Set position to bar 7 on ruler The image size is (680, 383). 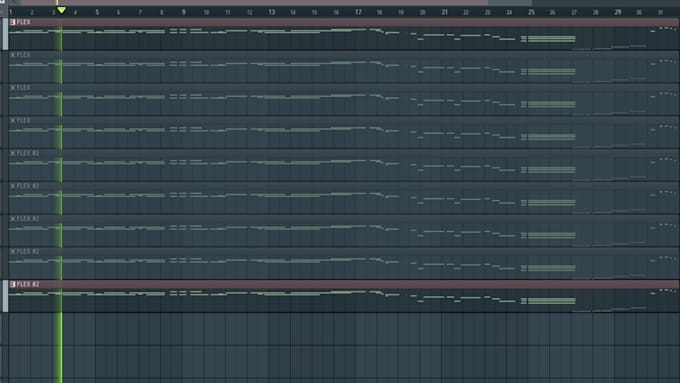(140, 12)
